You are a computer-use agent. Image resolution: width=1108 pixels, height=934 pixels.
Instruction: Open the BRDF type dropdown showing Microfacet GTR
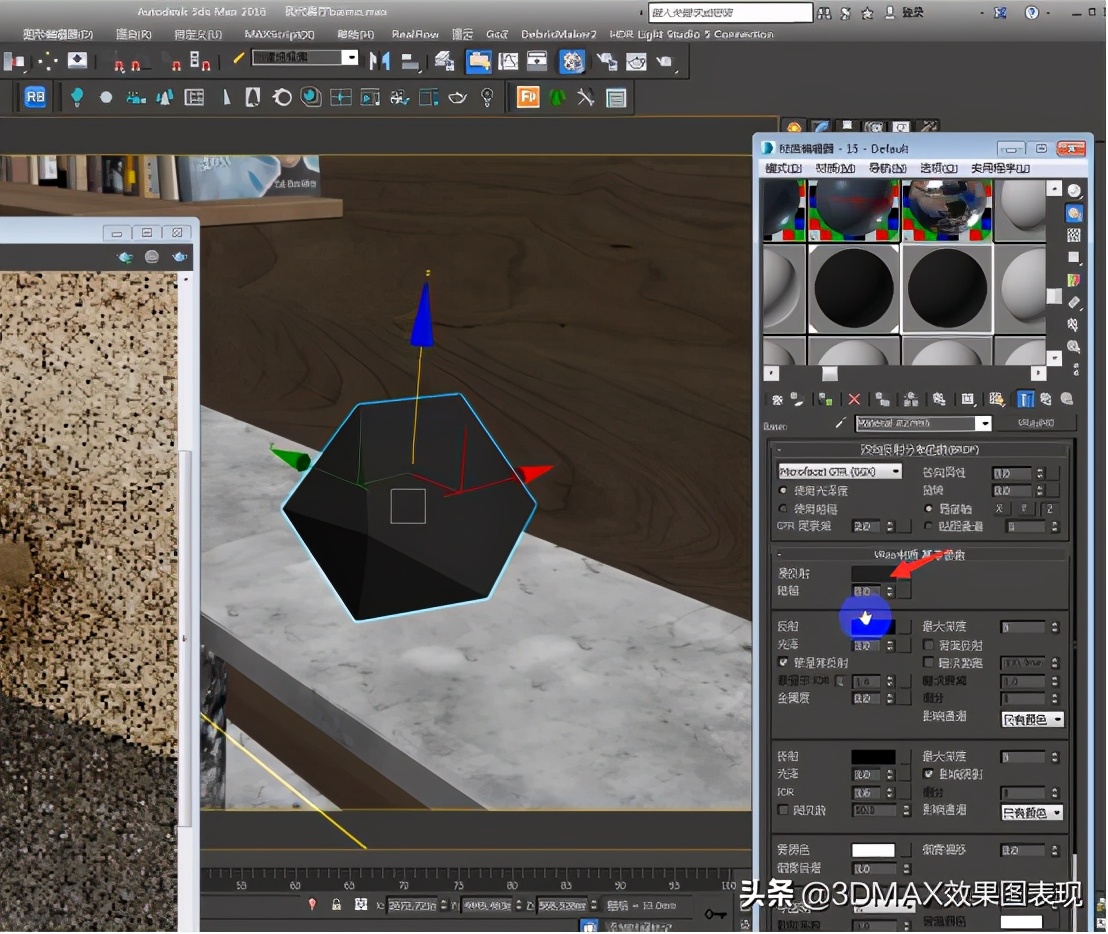coord(839,471)
